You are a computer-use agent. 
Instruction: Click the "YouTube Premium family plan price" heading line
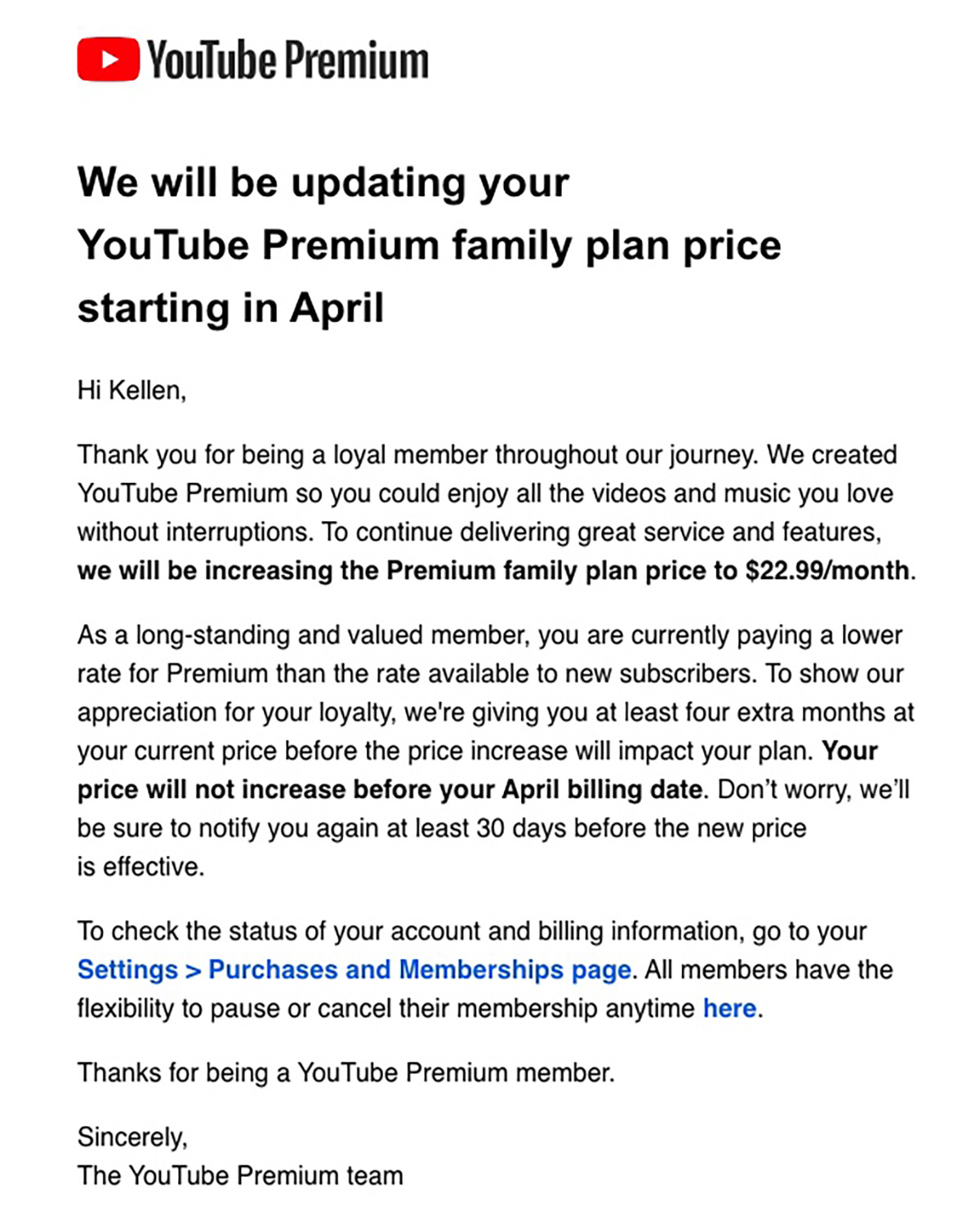(x=429, y=245)
